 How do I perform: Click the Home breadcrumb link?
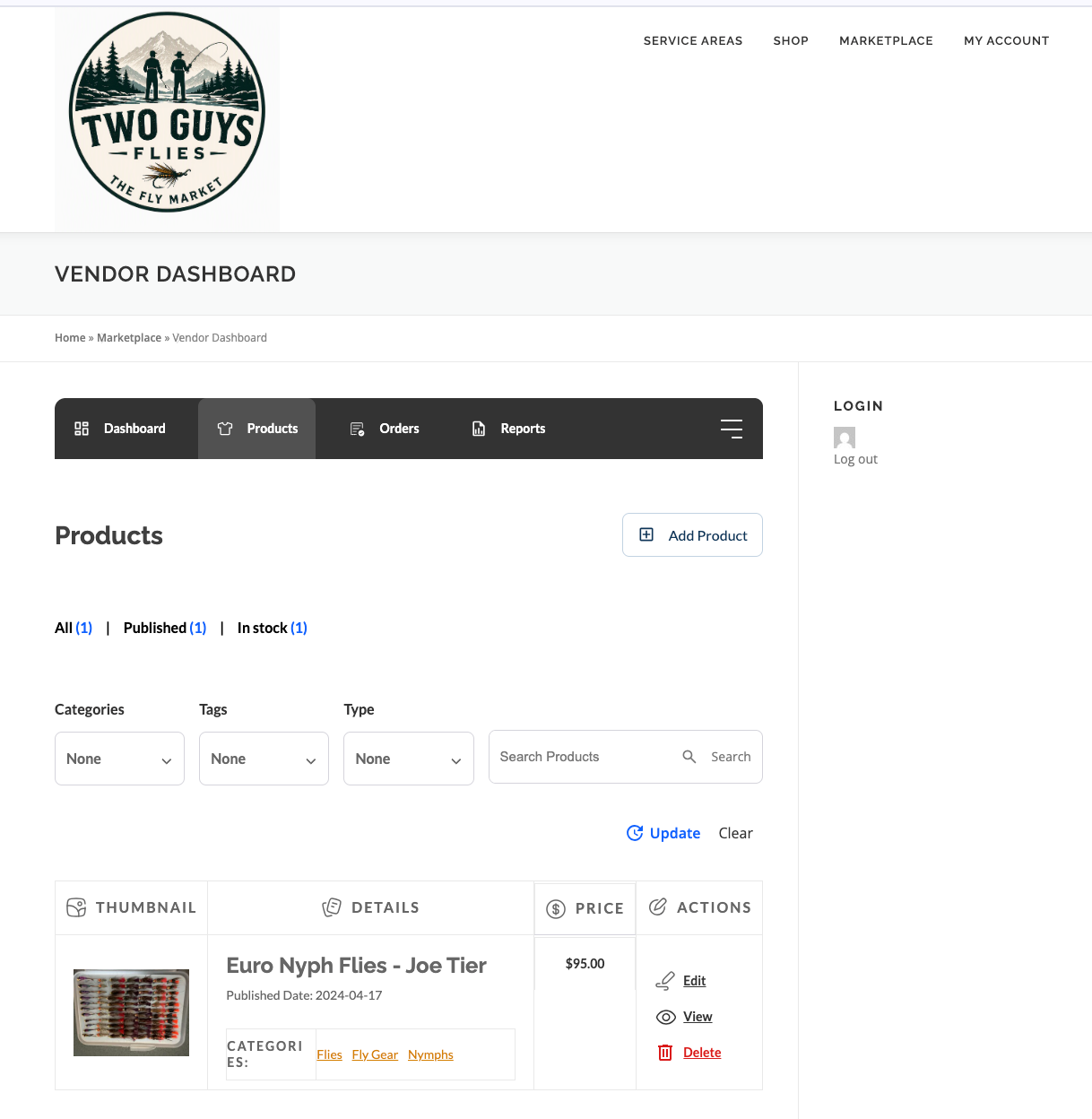pyautogui.click(x=70, y=338)
